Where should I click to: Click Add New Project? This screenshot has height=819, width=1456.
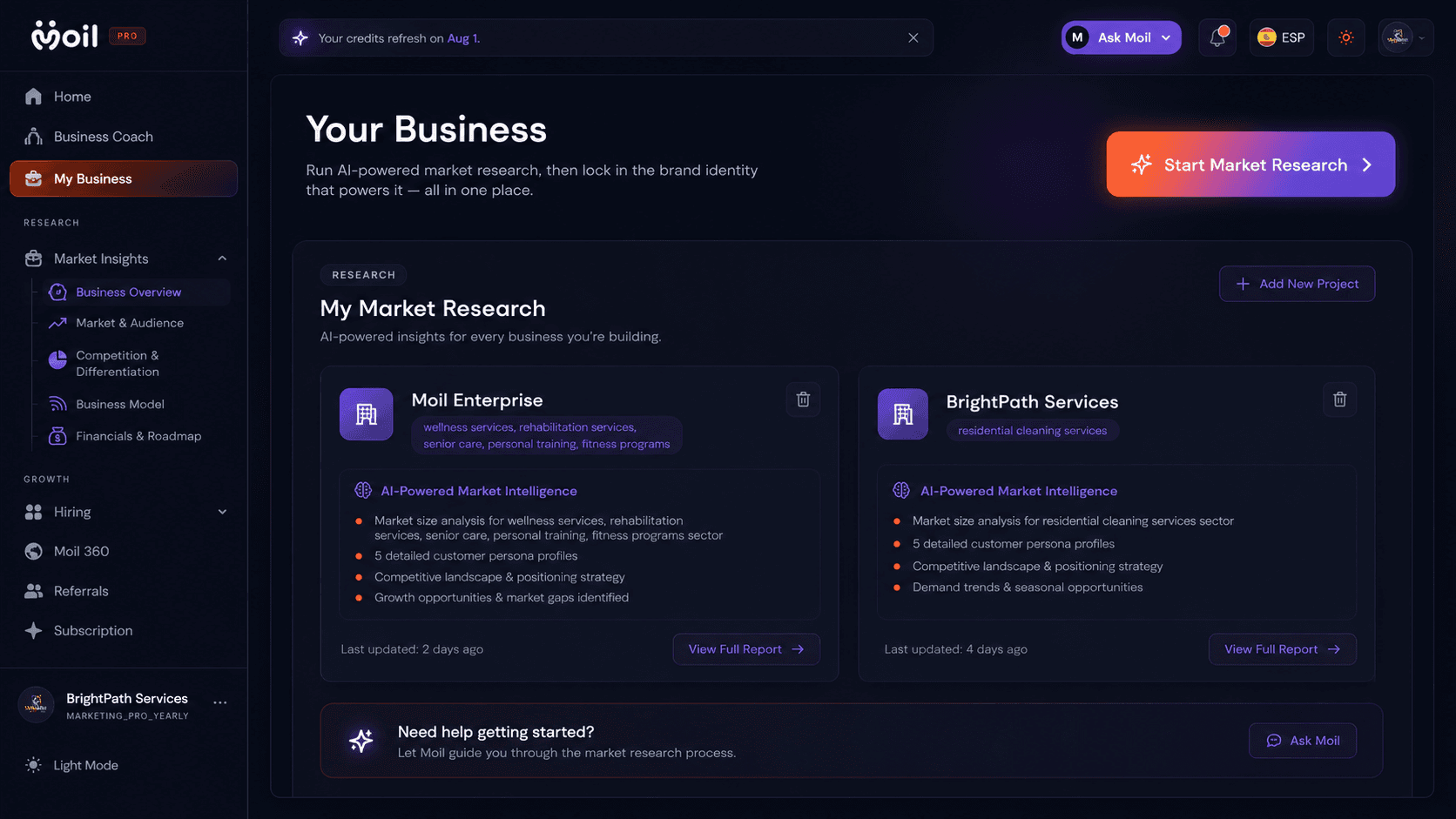click(x=1297, y=284)
